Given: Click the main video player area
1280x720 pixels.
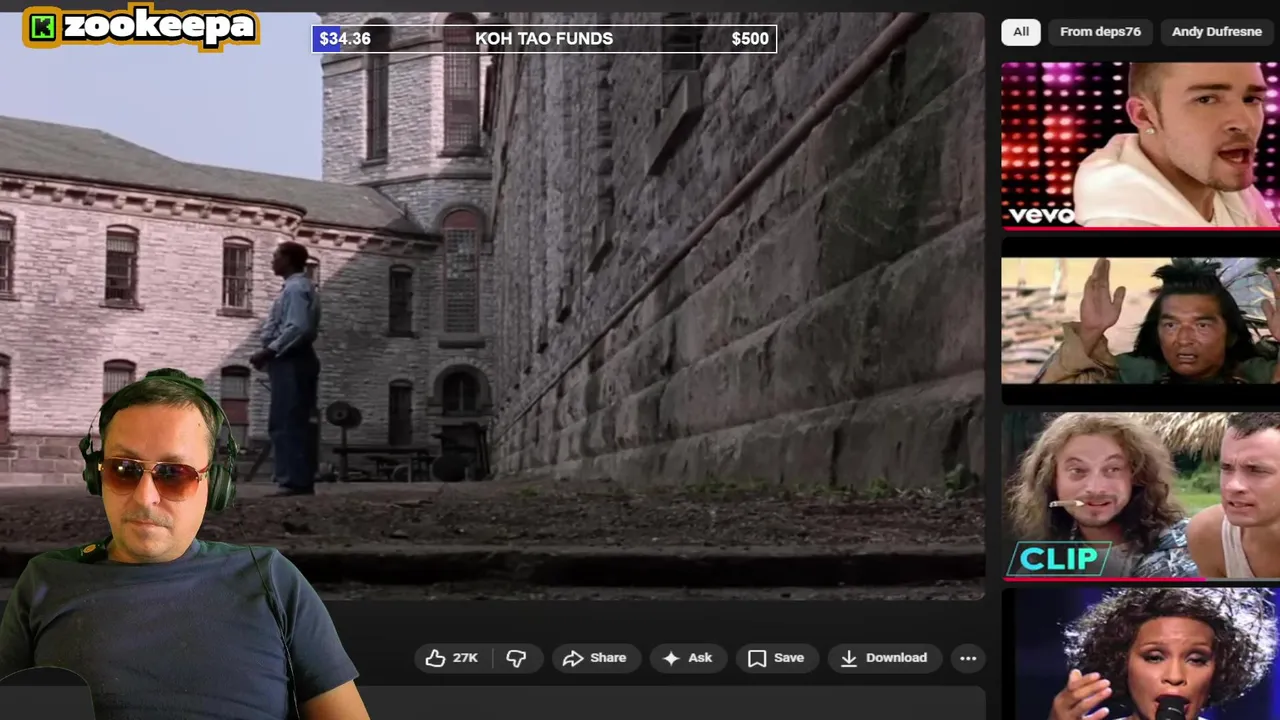Looking at the screenshot, I should 492,306.
